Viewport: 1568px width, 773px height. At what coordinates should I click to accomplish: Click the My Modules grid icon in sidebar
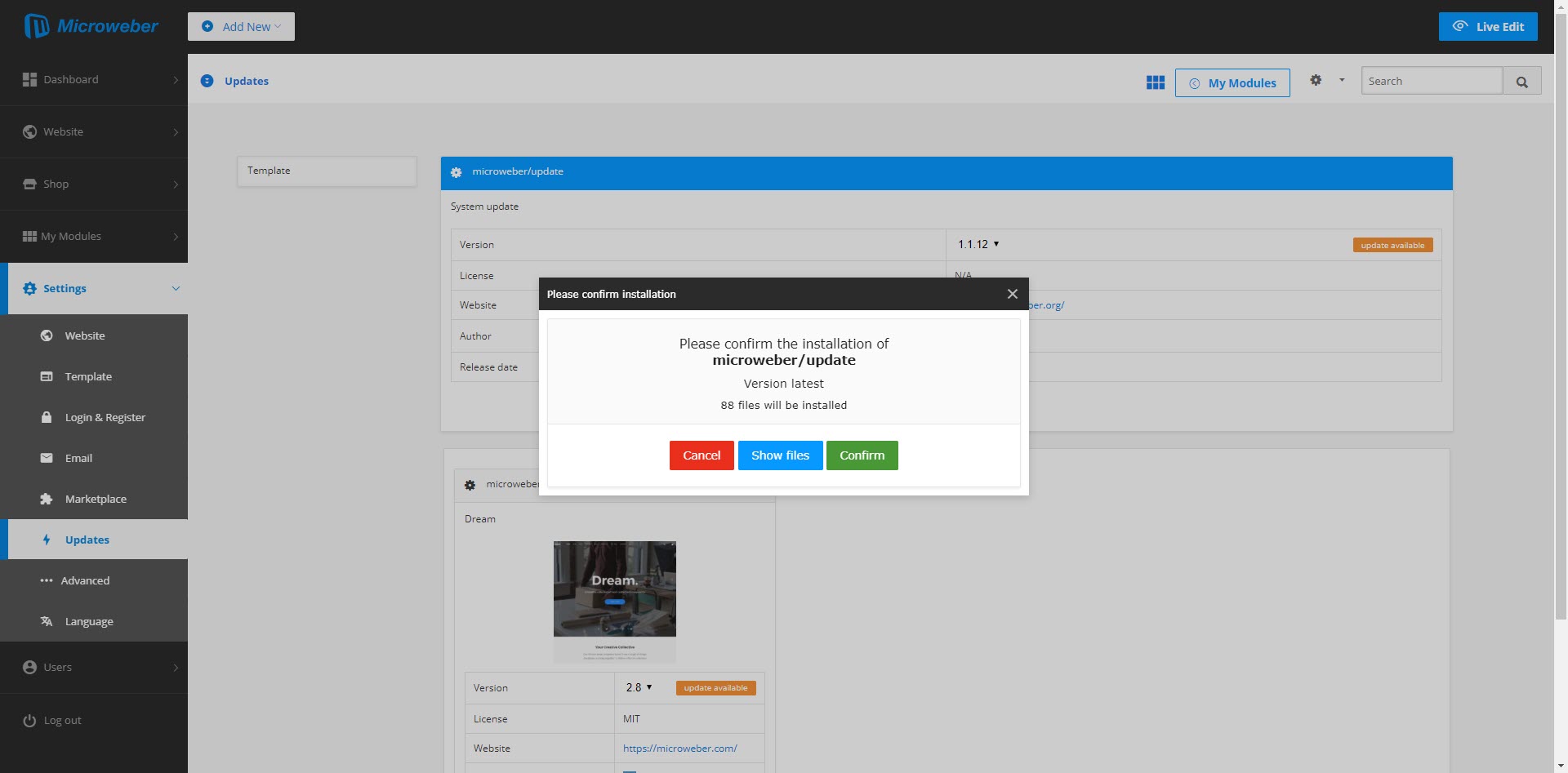pos(29,236)
